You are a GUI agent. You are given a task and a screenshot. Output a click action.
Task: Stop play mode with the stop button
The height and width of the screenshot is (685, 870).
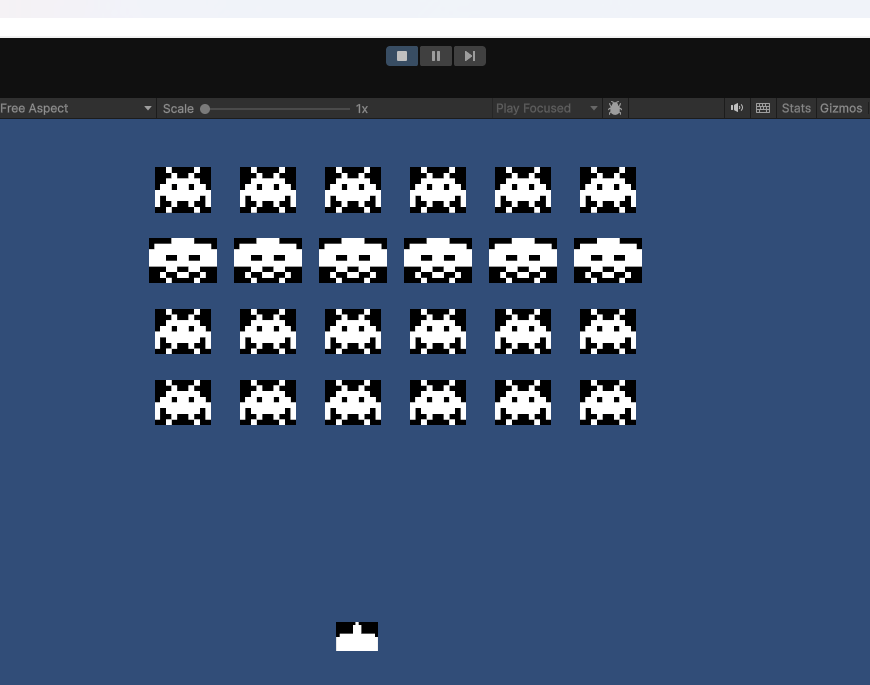pyautogui.click(x=402, y=56)
